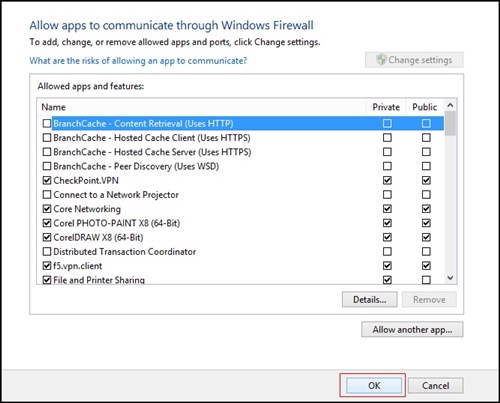Screen dimensions: 500x403
Task: Confirm with the OK button
Action: [x=374, y=385]
